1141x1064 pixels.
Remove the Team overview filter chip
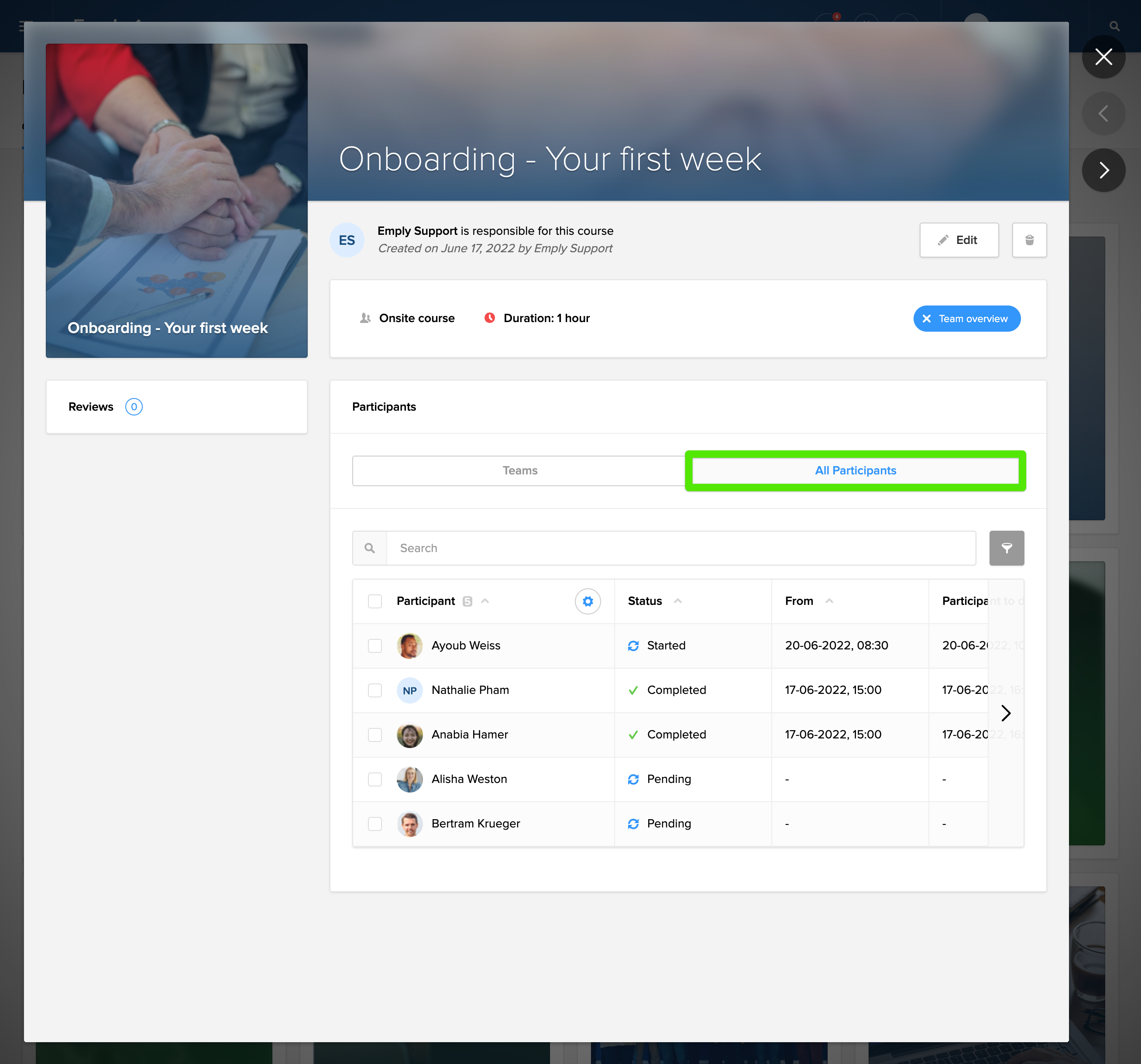926,319
